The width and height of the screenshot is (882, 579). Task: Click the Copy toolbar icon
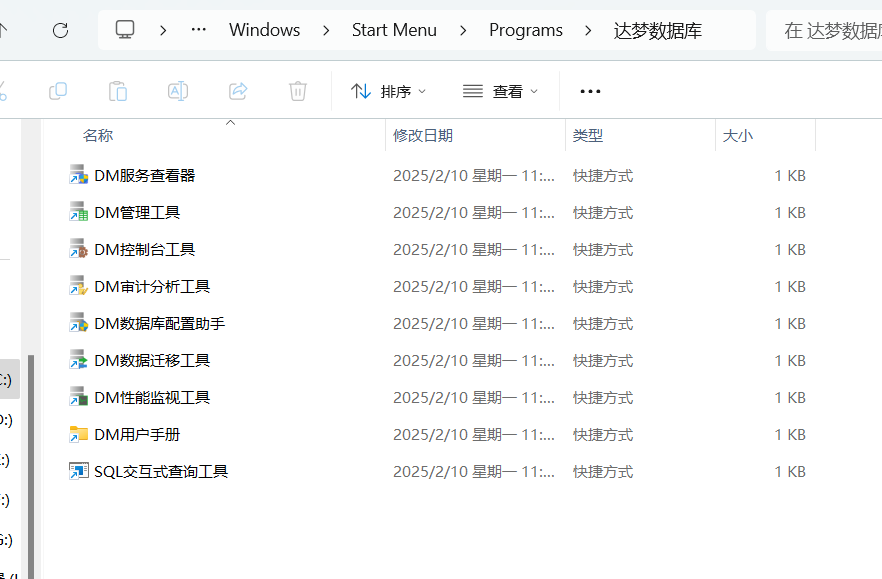(58, 91)
